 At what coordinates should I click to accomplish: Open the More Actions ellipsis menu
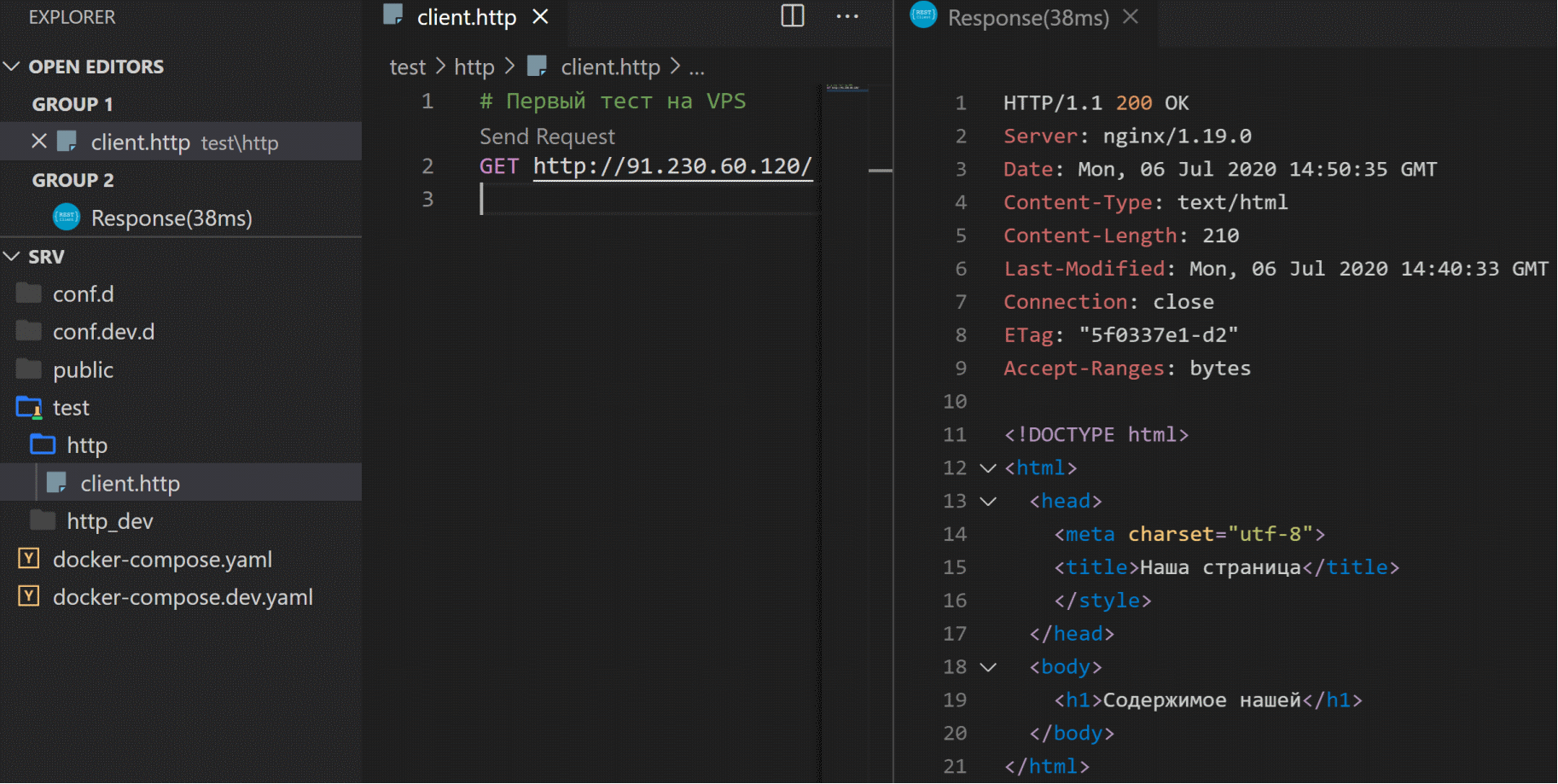[x=847, y=16]
